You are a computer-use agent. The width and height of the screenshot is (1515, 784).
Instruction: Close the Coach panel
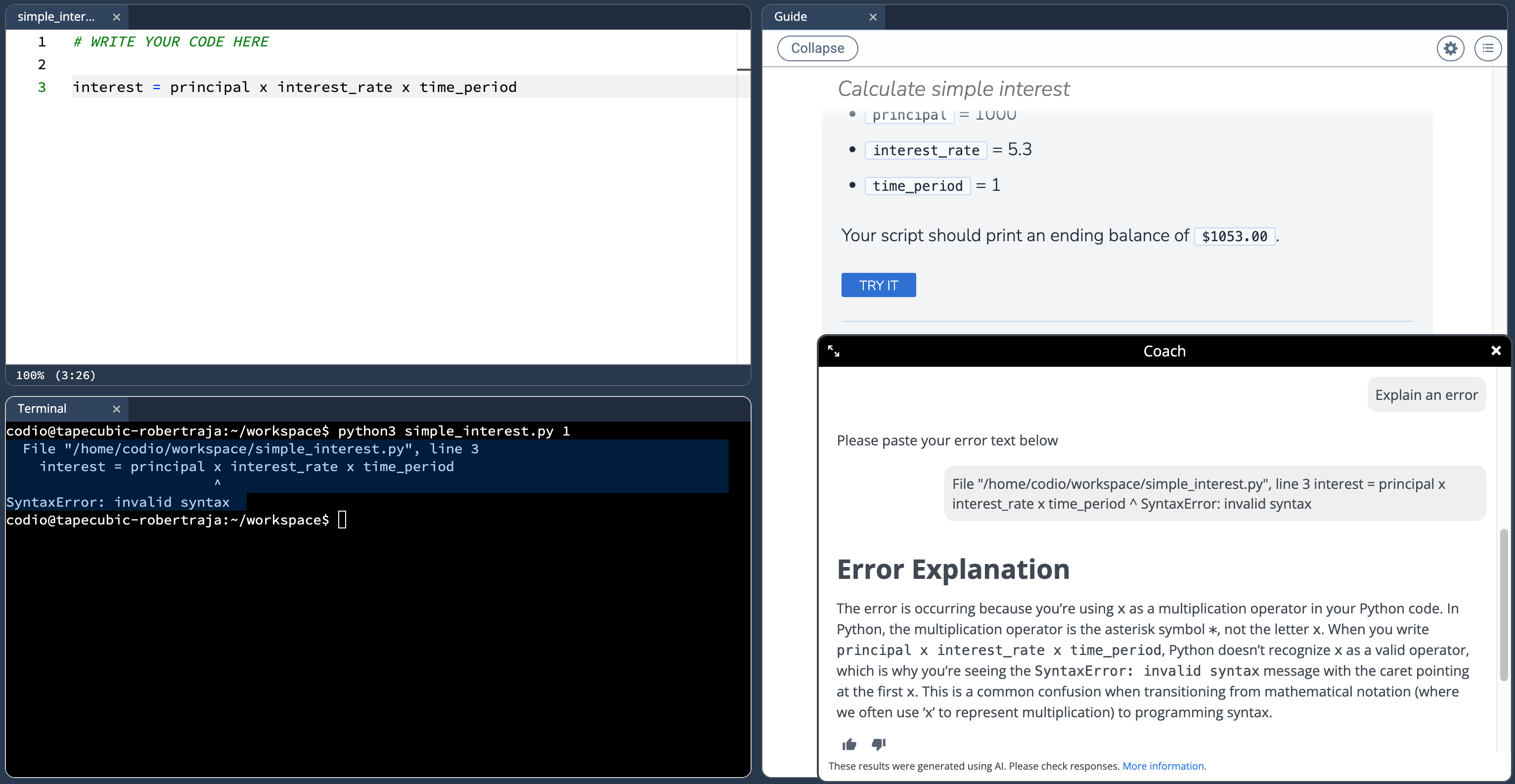pos(1496,350)
